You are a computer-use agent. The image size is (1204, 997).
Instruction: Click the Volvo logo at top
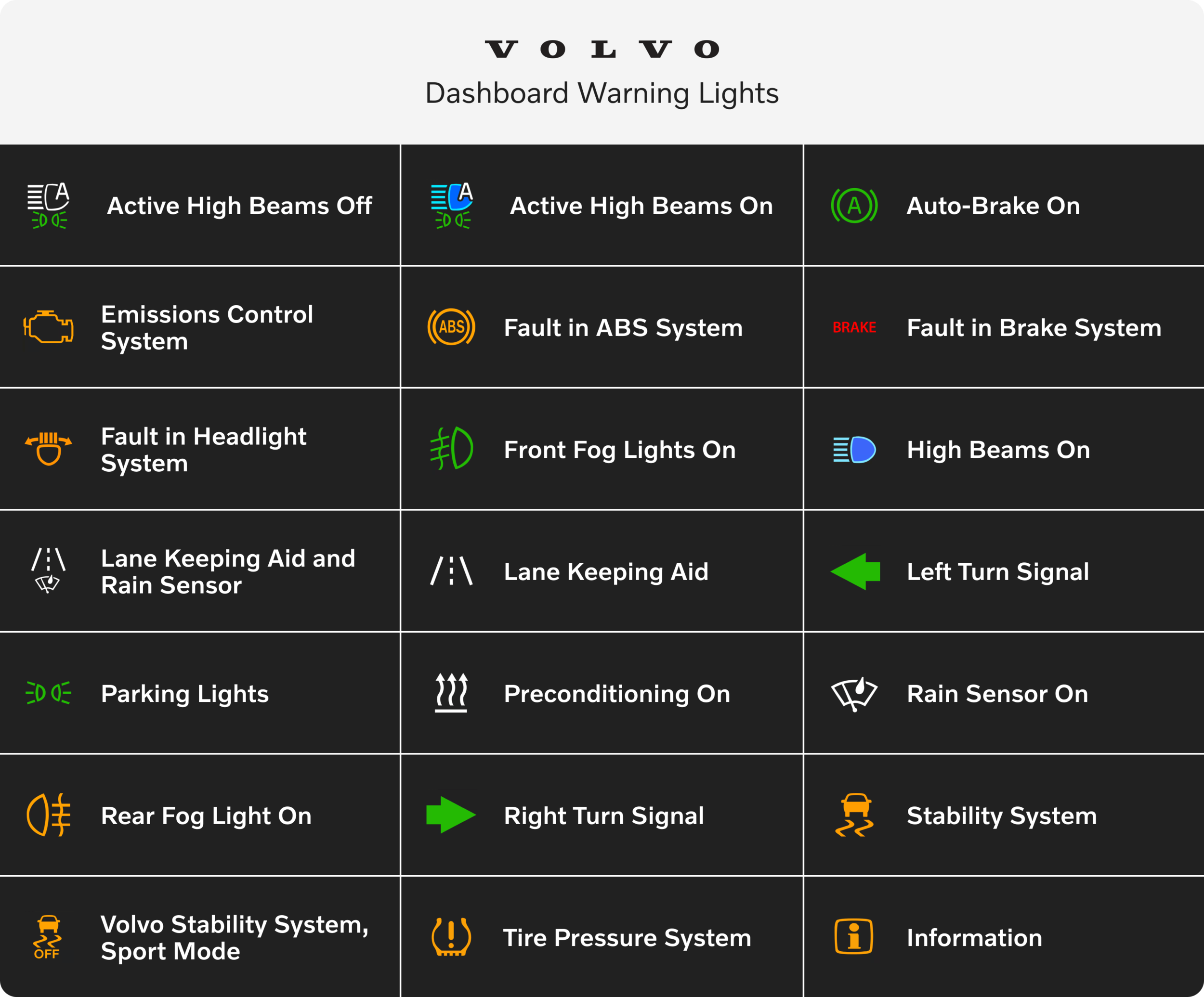click(x=602, y=49)
